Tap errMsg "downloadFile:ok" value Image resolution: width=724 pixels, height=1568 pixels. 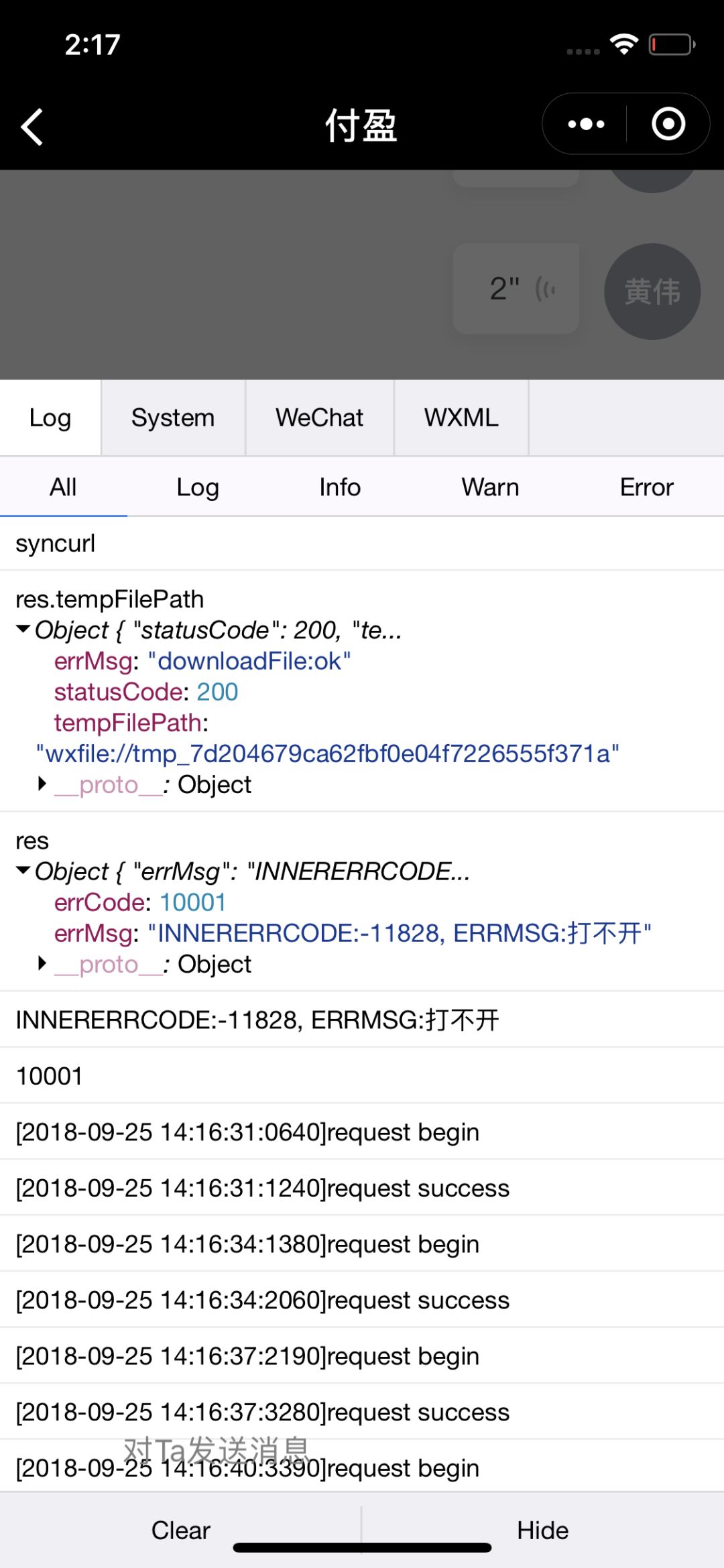pyautogui.click(x=249, y=661)
